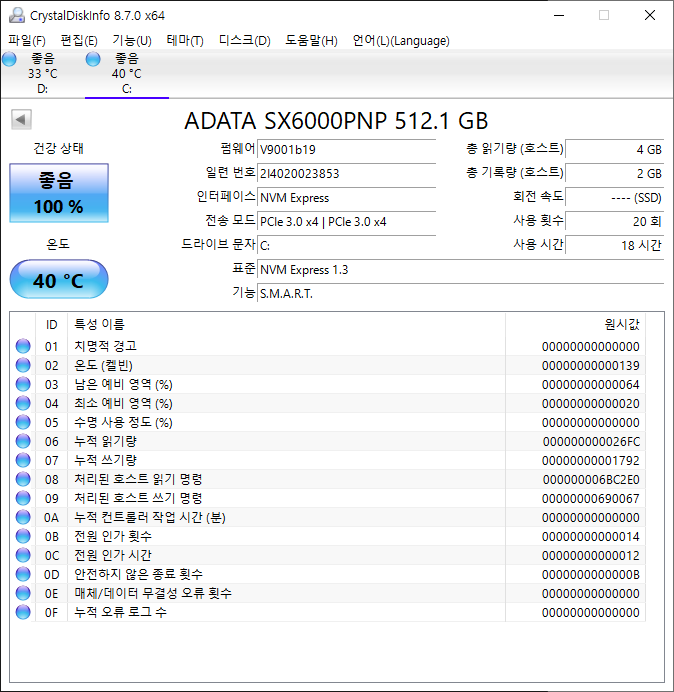Open the 디스크(D) menu
Viewport: 674px width, 692px height.
pyautogui.click(x=245, y=41)
